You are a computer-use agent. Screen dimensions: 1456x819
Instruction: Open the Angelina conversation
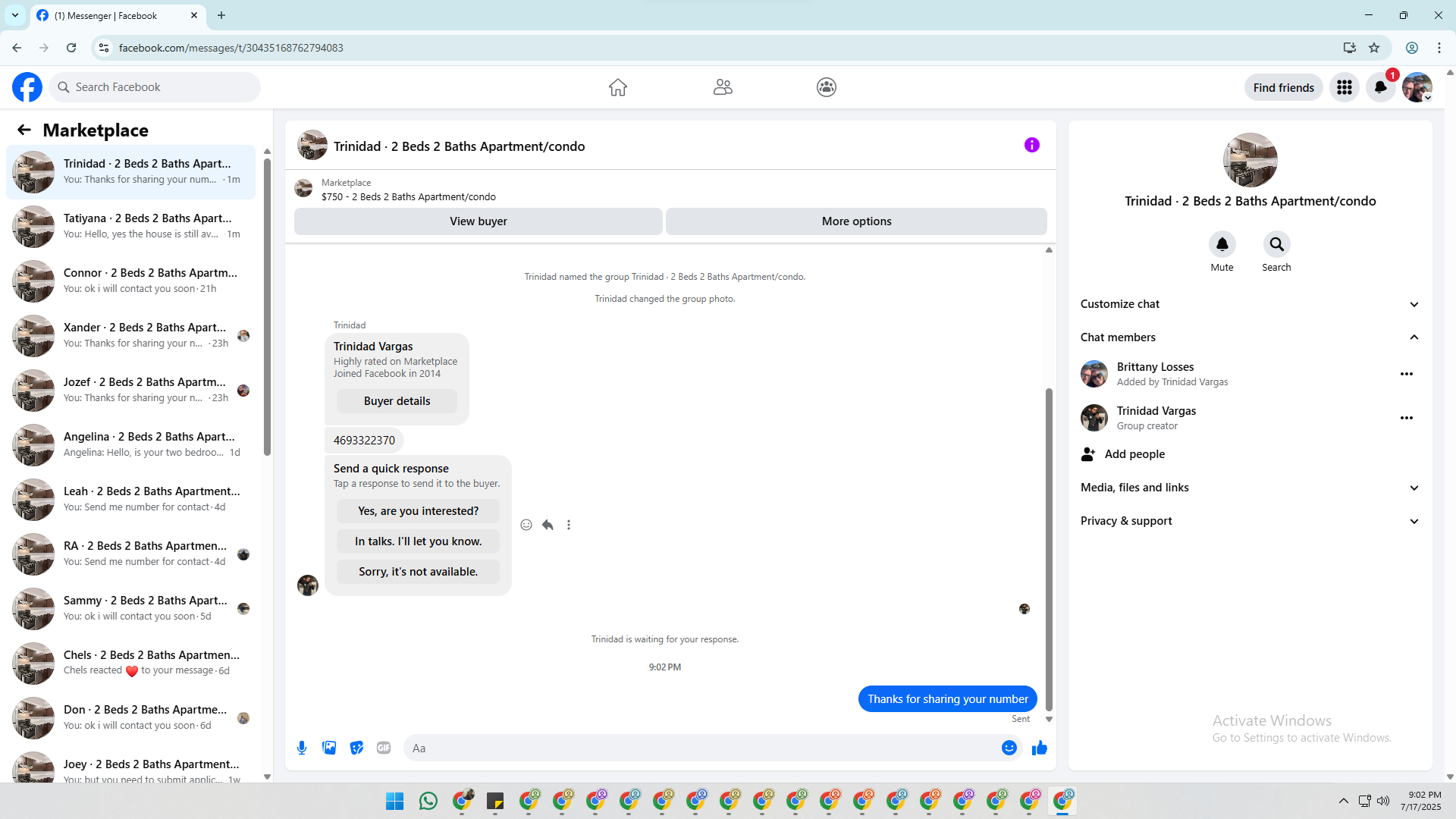[131, 444]
